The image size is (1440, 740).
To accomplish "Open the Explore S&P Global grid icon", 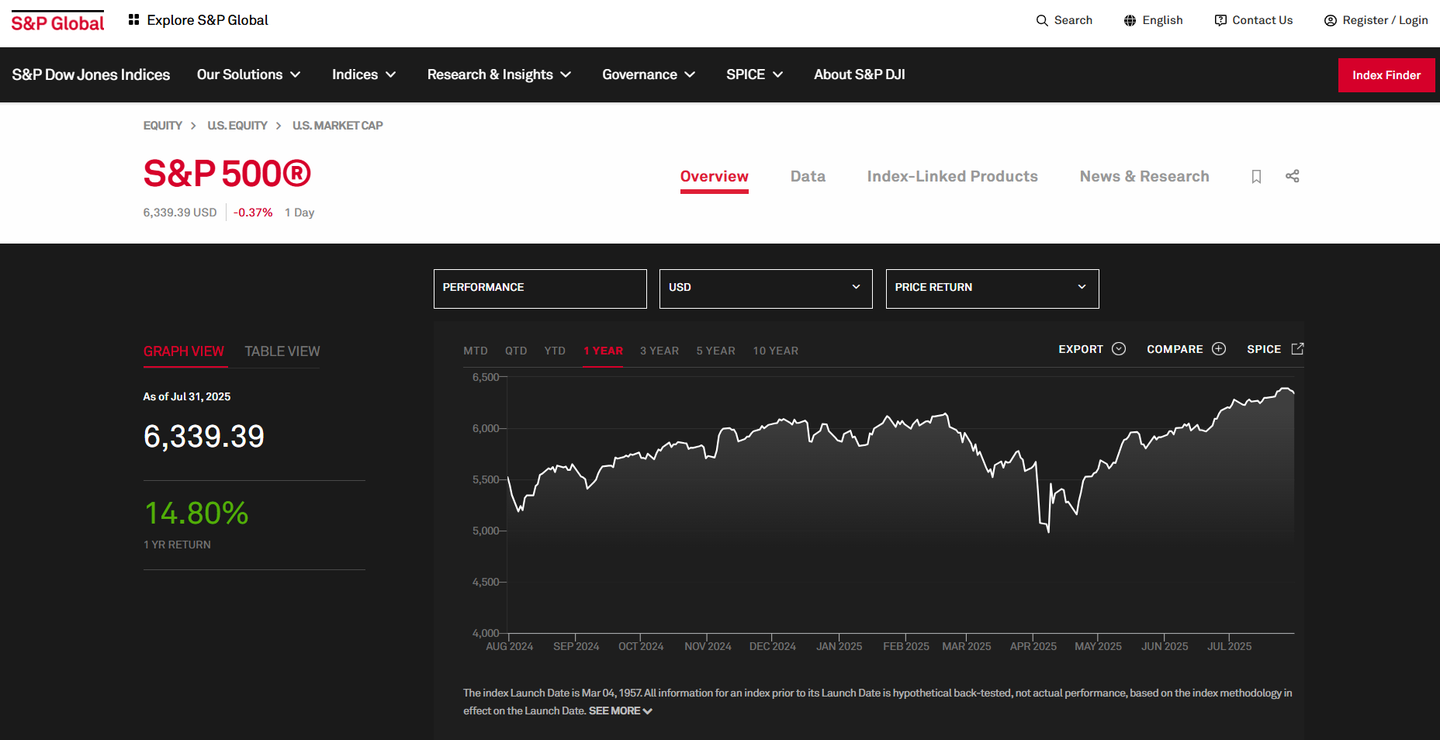I will pos(134,20).
